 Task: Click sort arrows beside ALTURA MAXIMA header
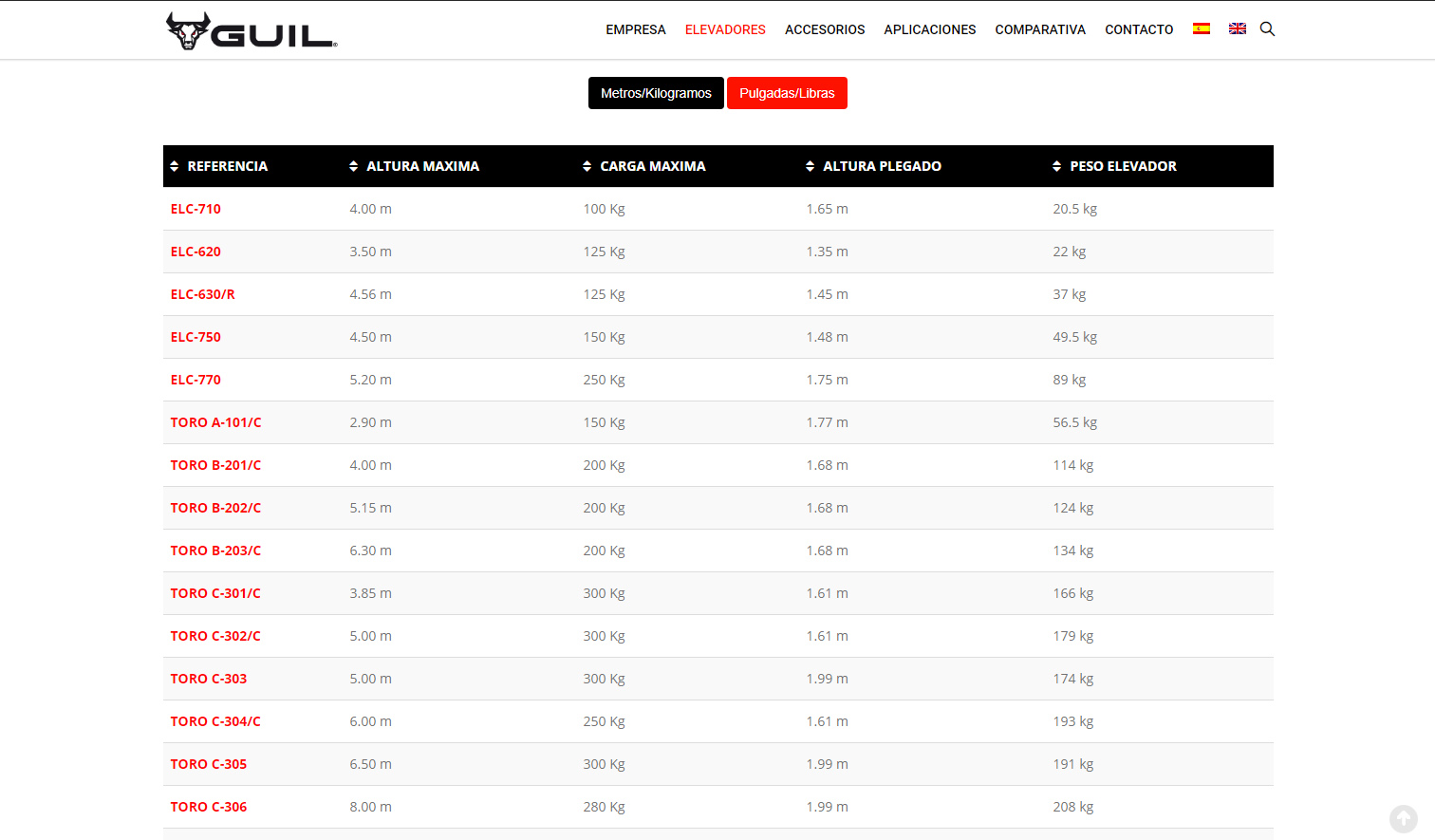354,166
